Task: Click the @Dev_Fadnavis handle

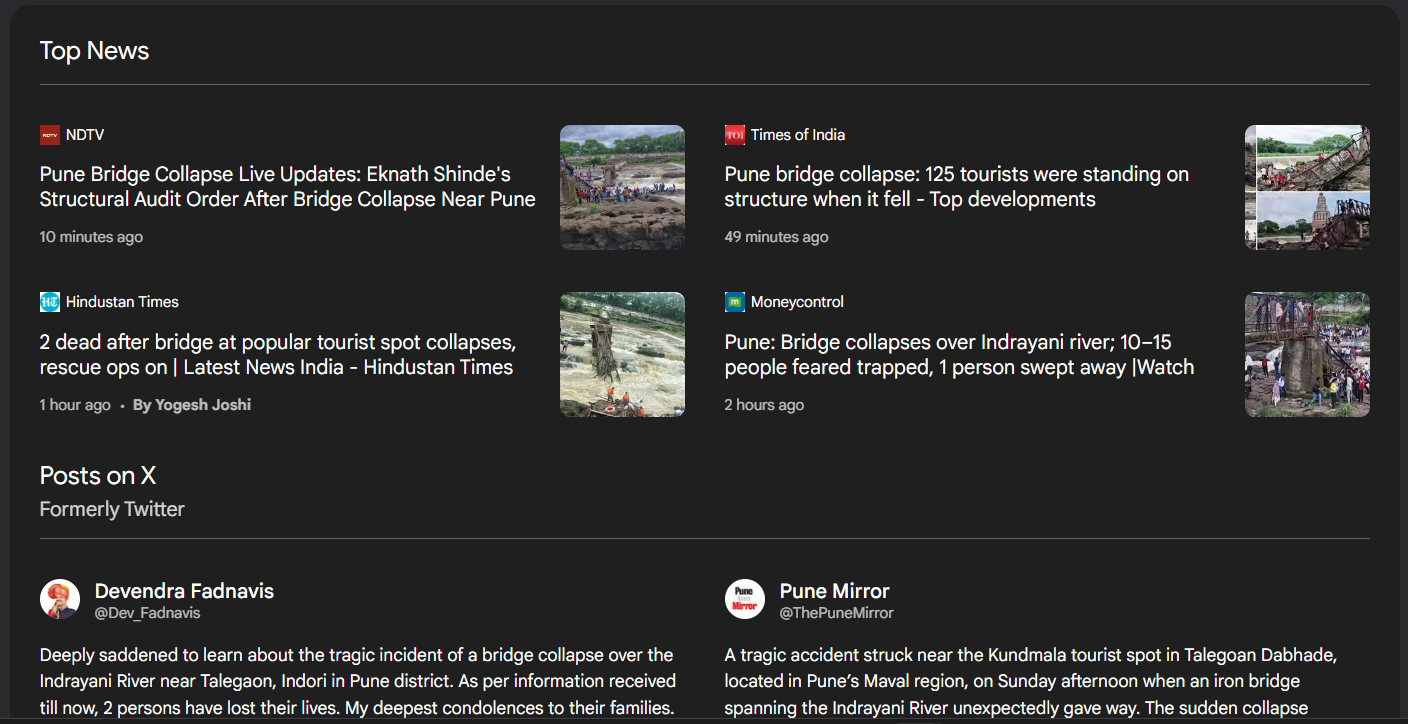Action: (x=148, y=613)
